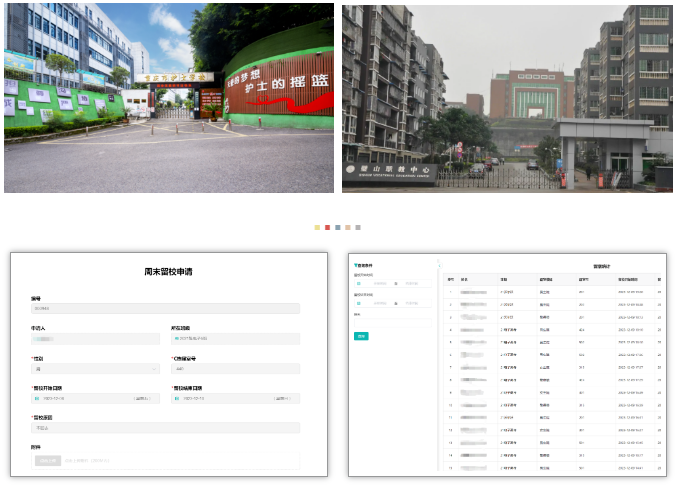
Task: Open the vocational education center photo
Action: coord(506,97)
